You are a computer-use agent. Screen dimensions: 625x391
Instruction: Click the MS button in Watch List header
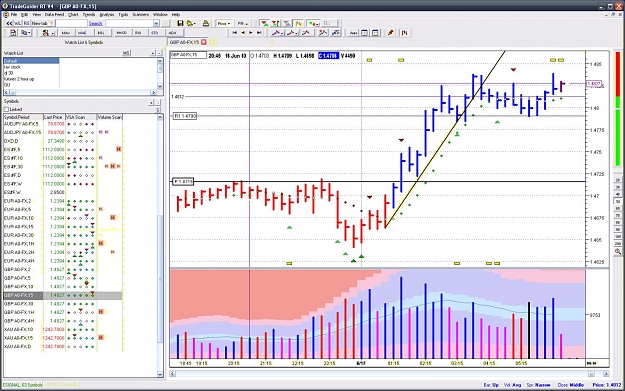coord(126,53)
